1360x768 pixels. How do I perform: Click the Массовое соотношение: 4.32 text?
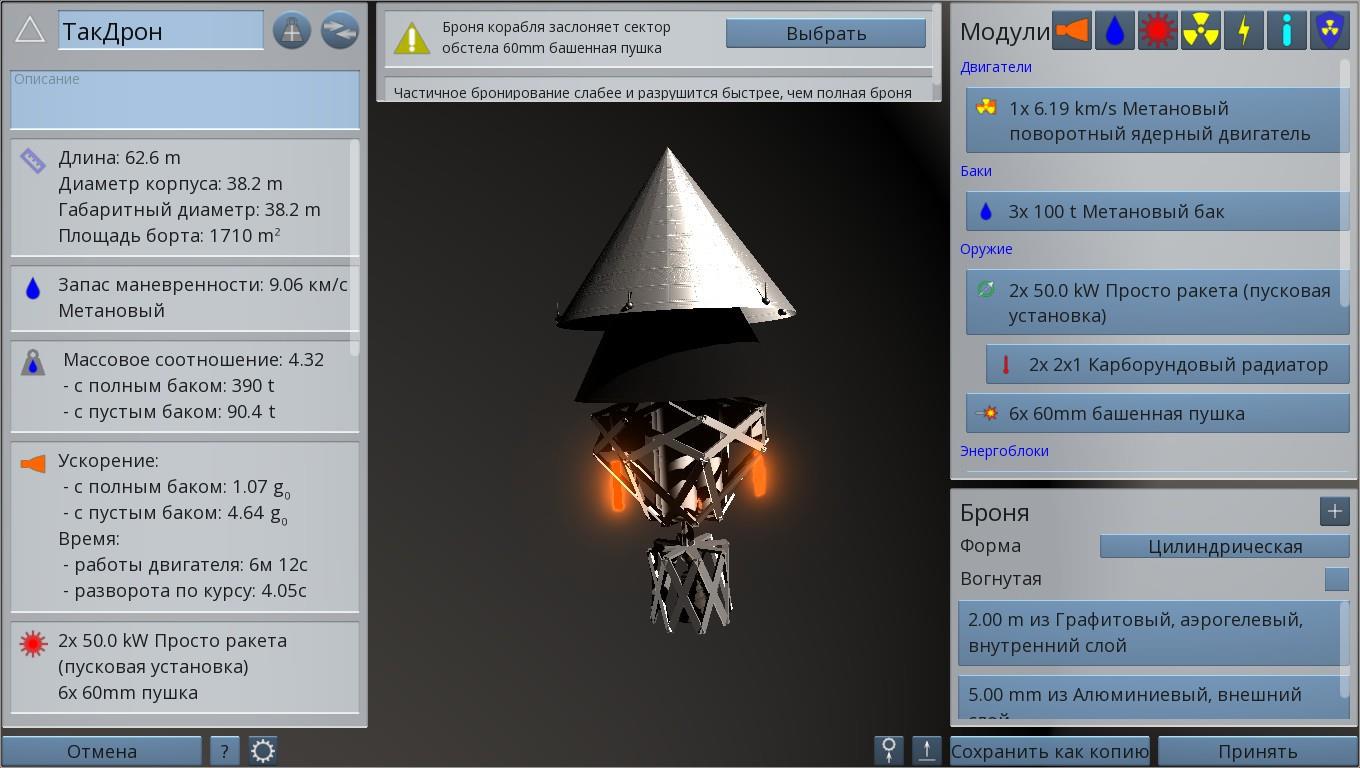[x=194, y=360]
